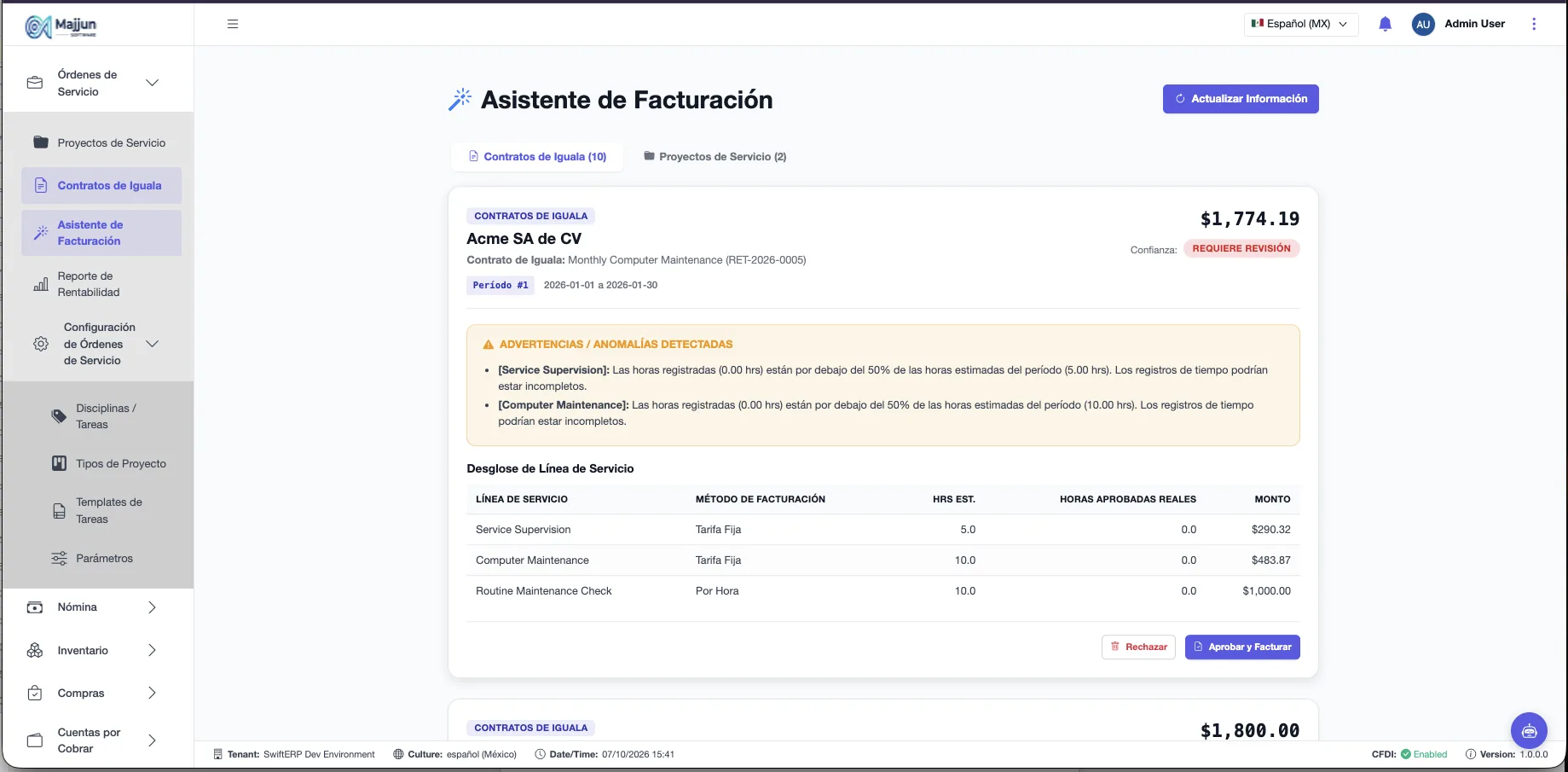Expand the Inventario menu chevron
The height and width of the screenshot is (772, 1568).
pos(152,650)
